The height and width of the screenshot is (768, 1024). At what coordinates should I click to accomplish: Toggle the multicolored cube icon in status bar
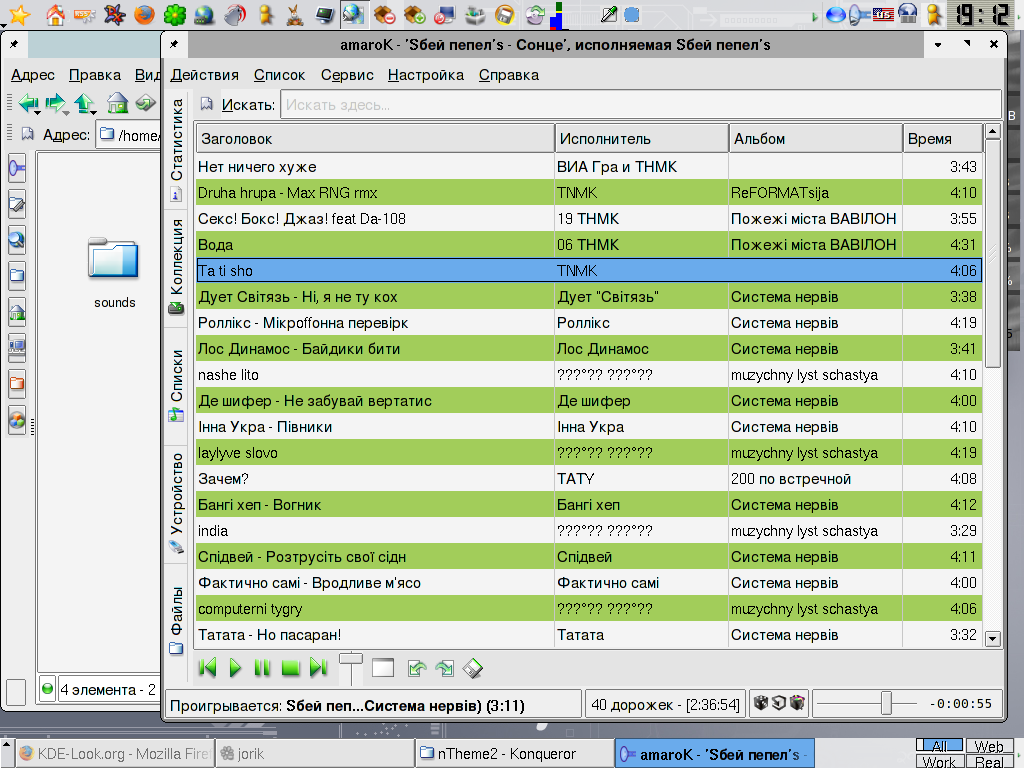(797, 703)
